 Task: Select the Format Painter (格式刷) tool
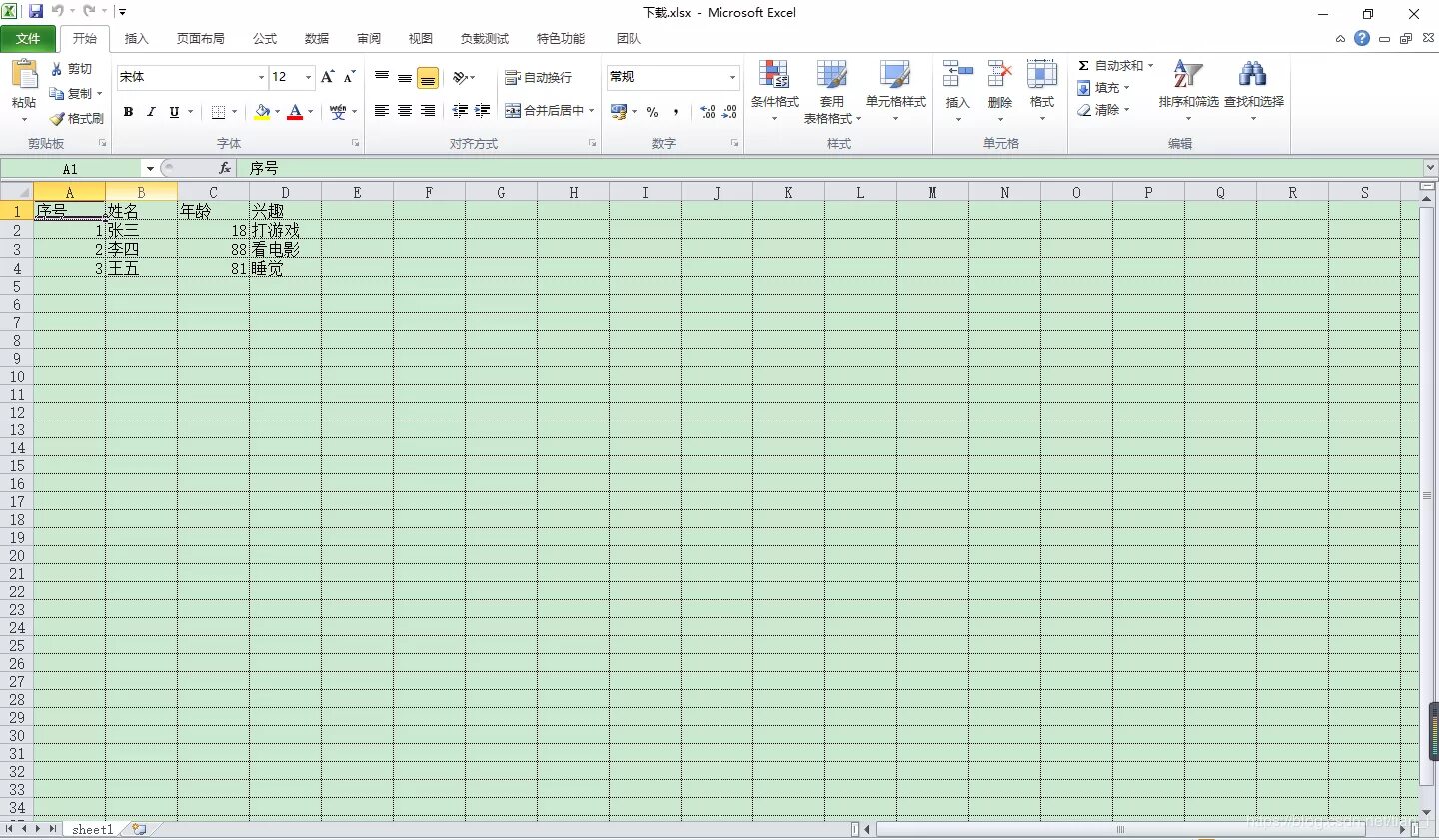[x=77, y=118]
